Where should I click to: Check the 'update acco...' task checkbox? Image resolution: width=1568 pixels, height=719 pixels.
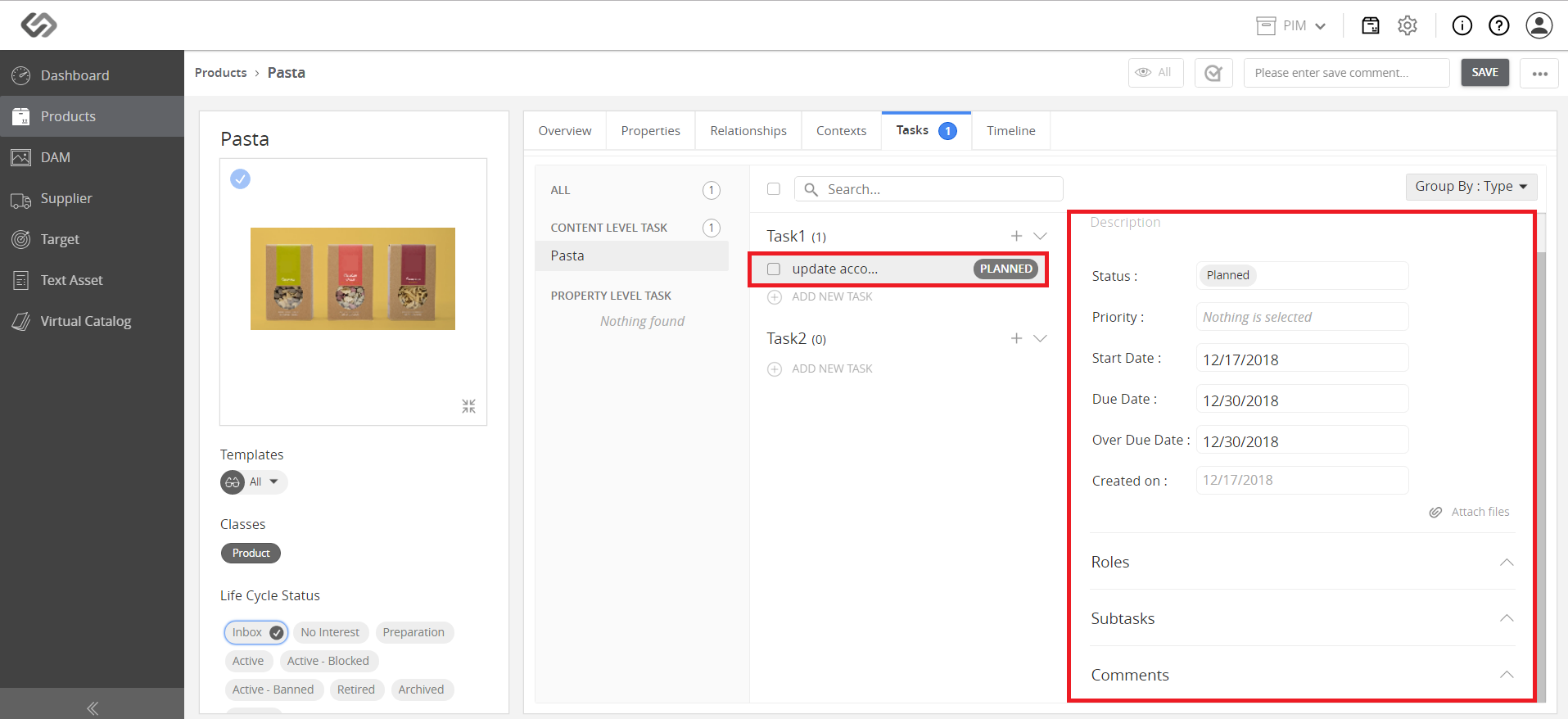click(x=773, y=269)
